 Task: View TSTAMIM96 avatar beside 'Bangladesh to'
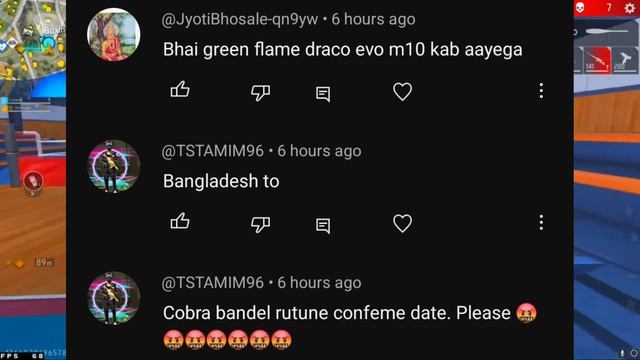pyautogui.click(x=113, y=166)
